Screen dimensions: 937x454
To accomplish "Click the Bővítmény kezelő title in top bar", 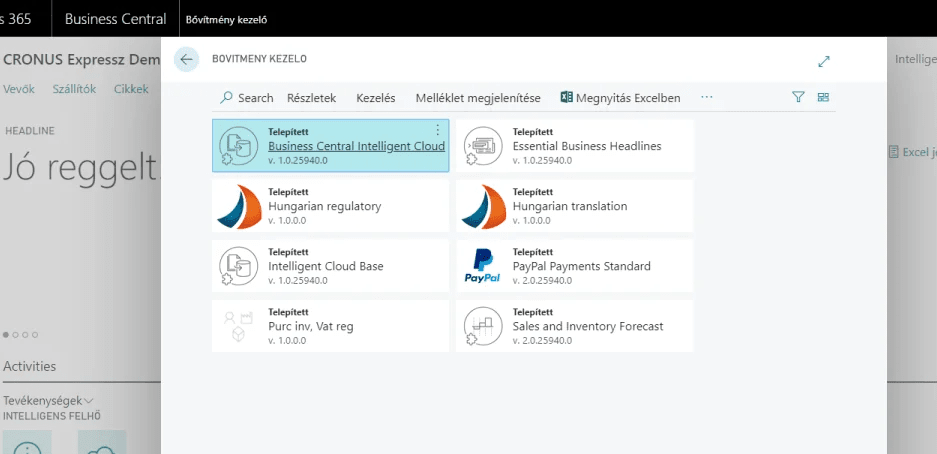I will click(226, 20).
